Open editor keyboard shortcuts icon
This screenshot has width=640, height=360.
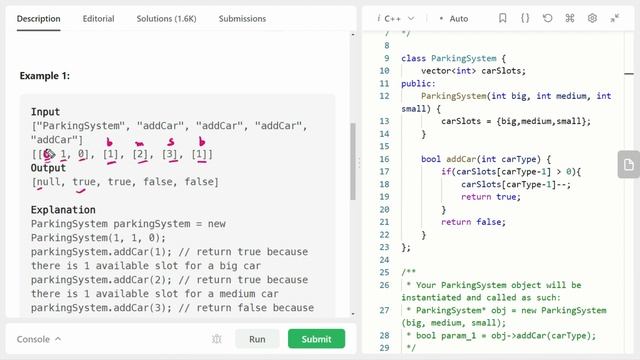570,18
